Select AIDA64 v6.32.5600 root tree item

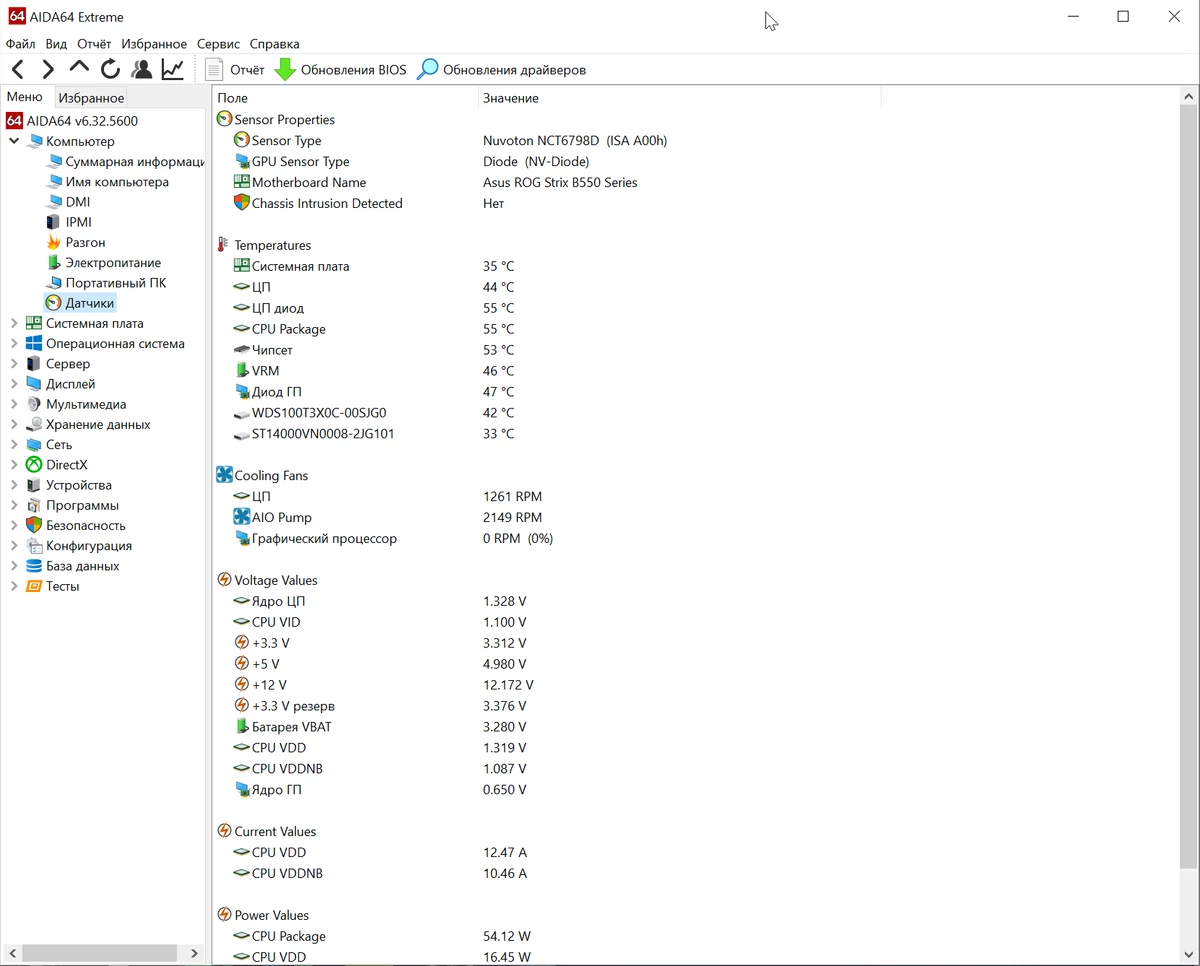[72, 121]
